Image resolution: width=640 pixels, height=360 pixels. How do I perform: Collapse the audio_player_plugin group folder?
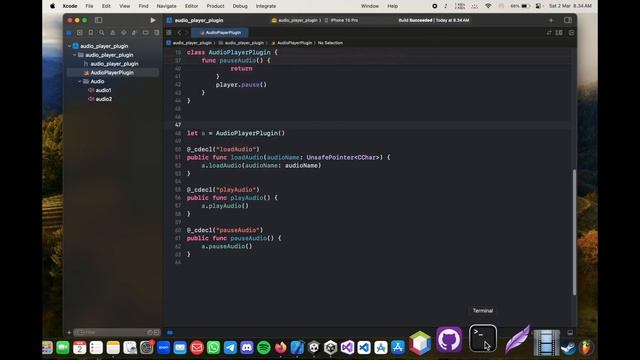(75, 55)
